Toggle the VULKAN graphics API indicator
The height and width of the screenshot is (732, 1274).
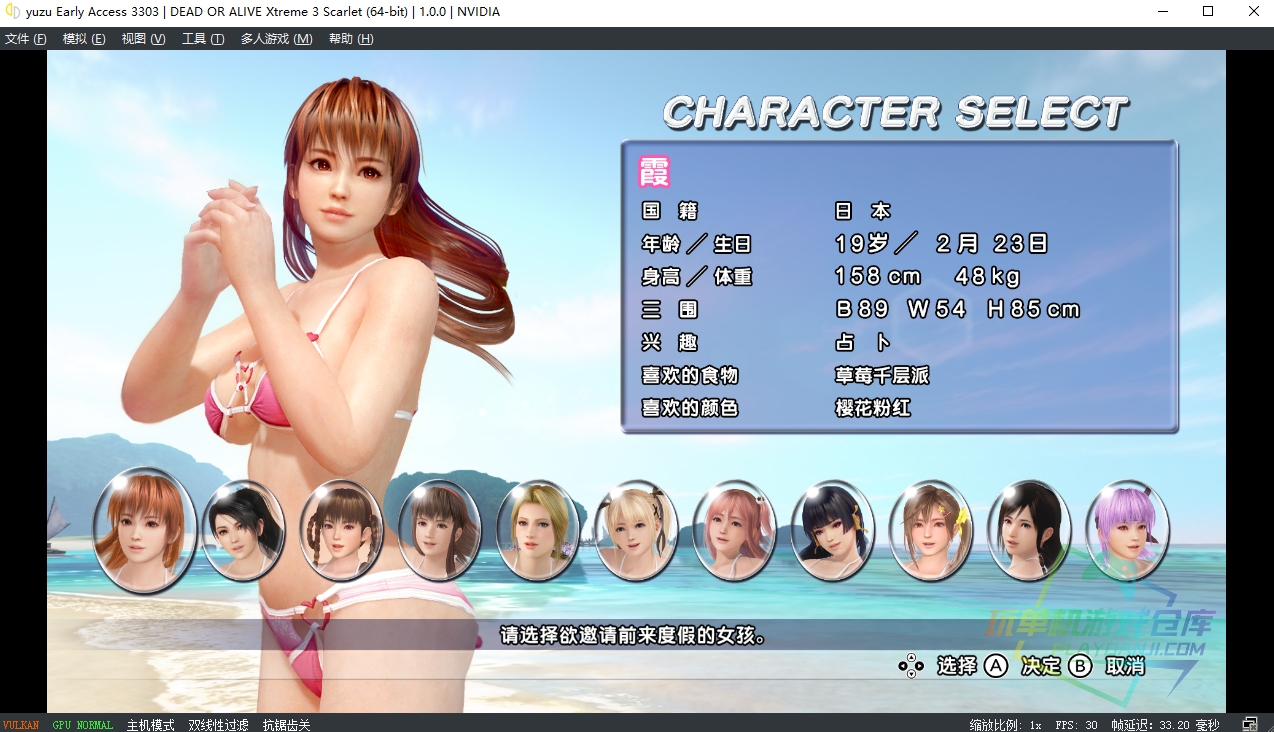(x=20, y=725)
